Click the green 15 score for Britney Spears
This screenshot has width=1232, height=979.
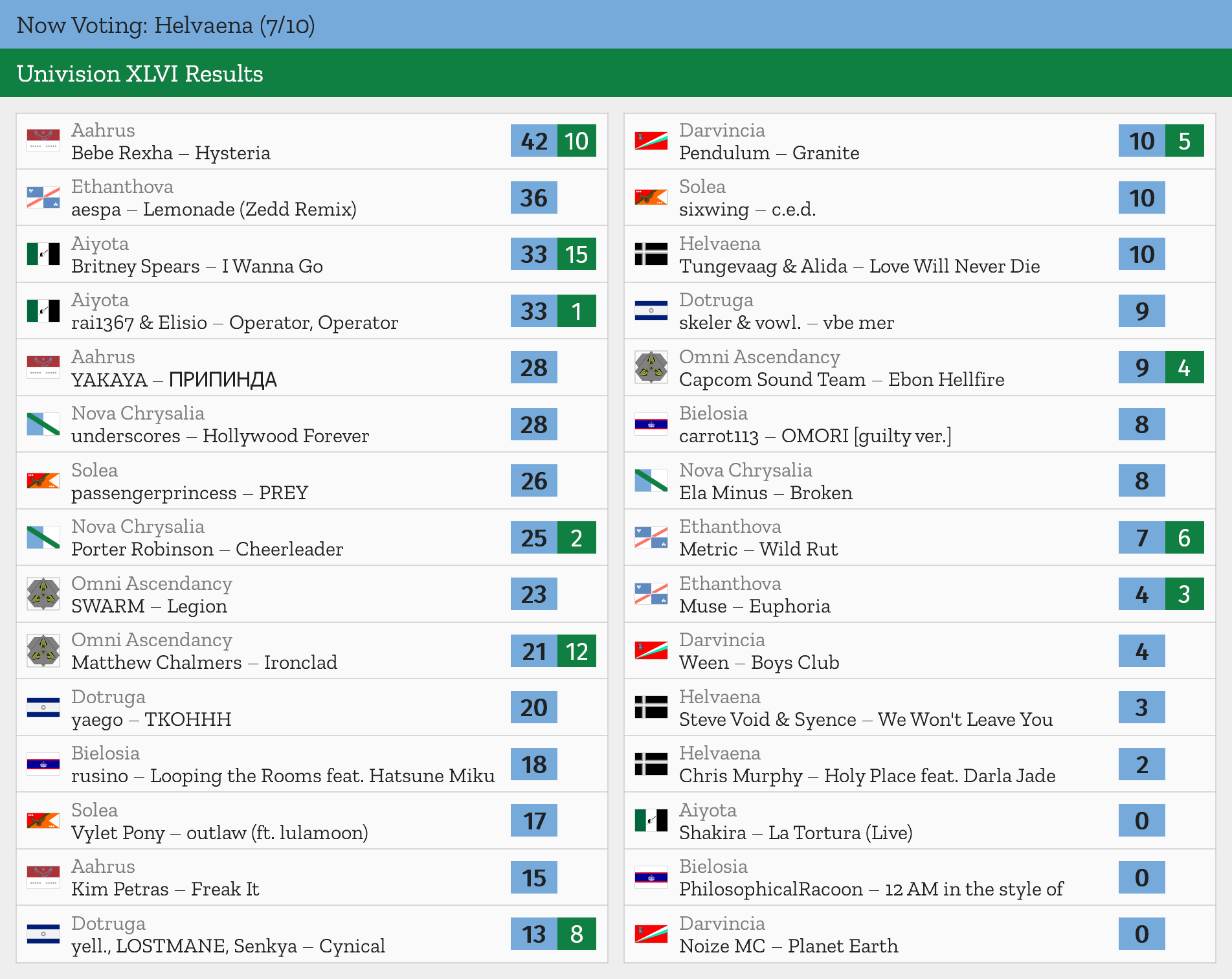coord(577,254)
